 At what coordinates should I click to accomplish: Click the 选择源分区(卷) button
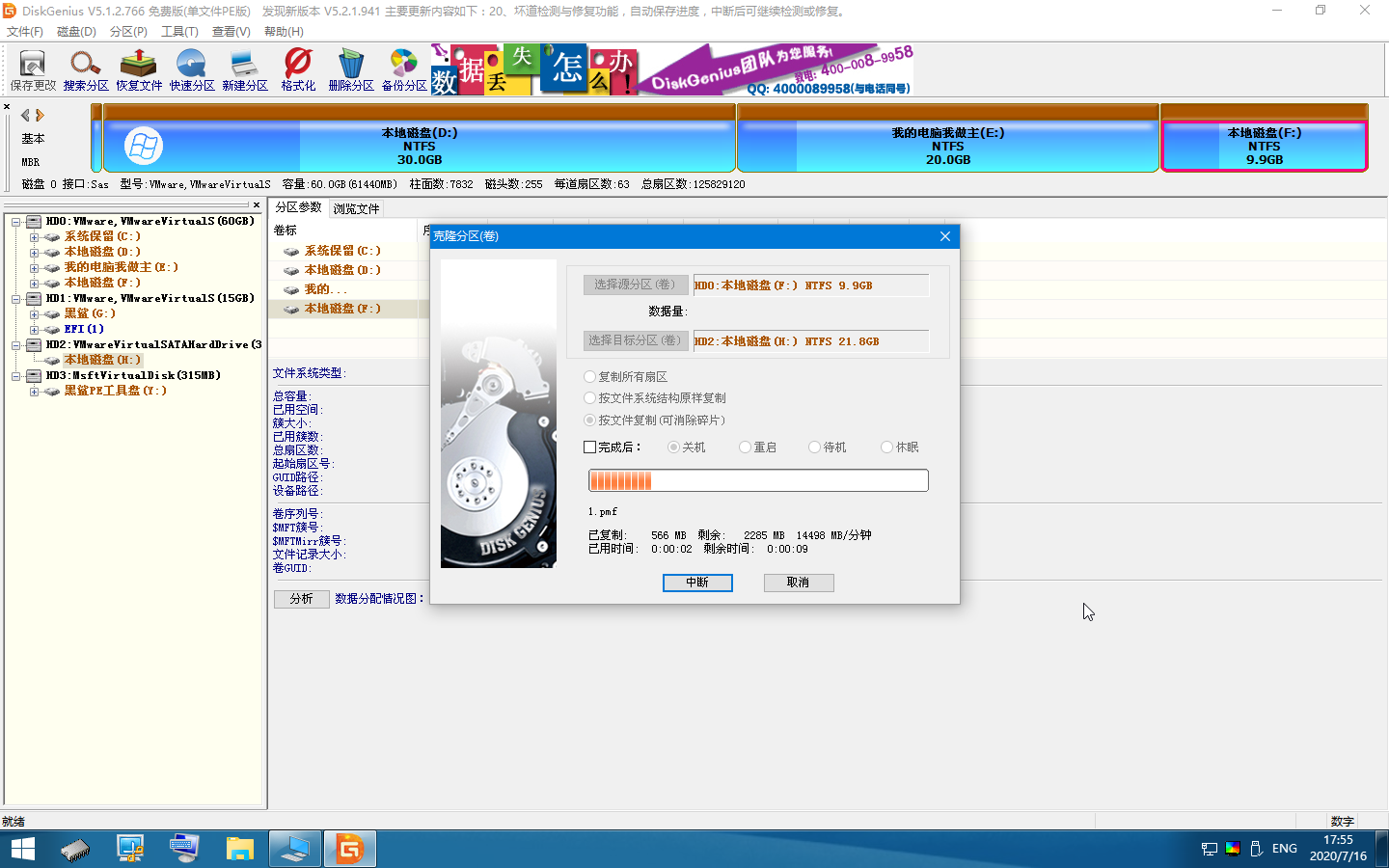636,285
